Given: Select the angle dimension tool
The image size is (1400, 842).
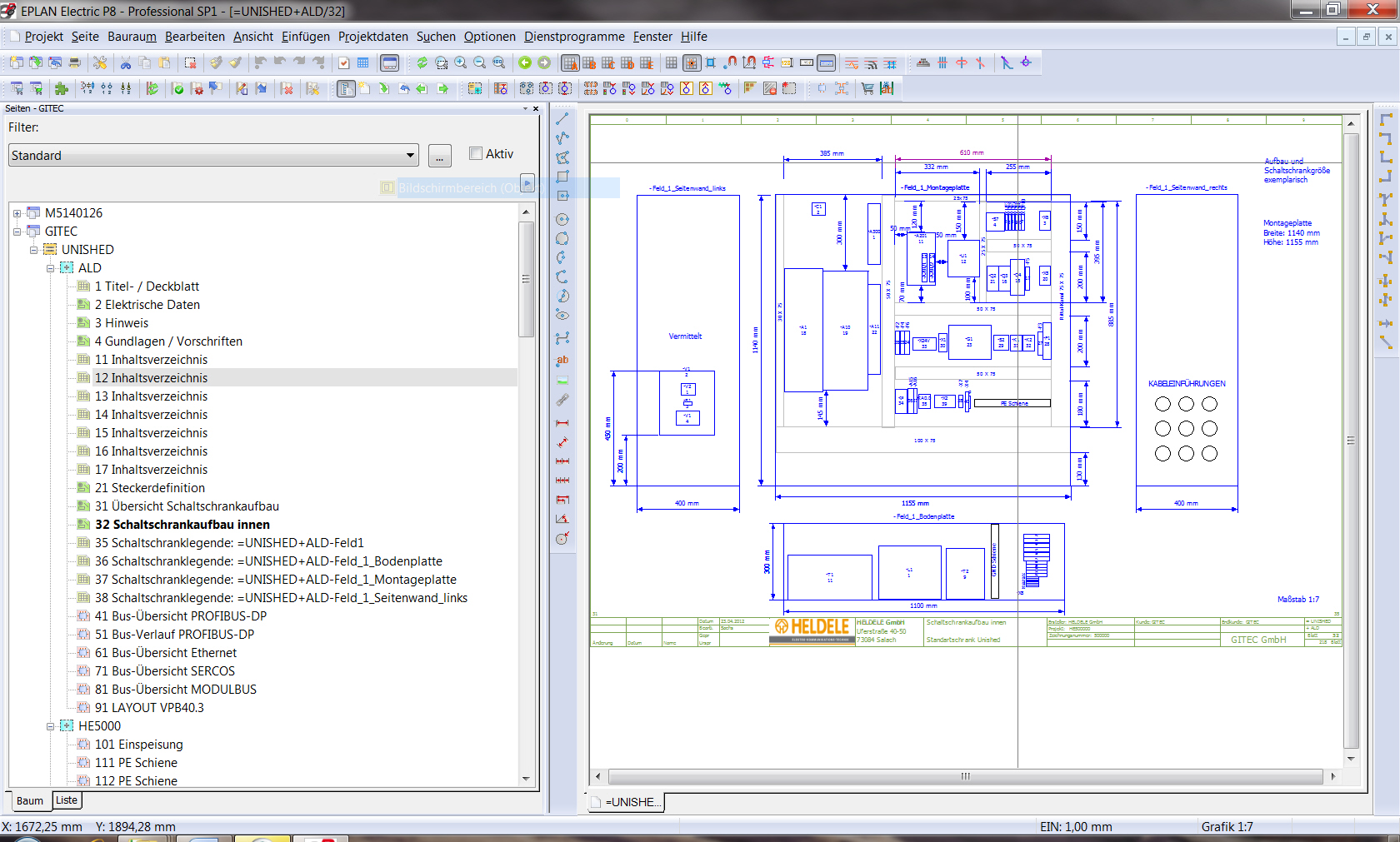Looking at the screenshot, I should (562, 519).
